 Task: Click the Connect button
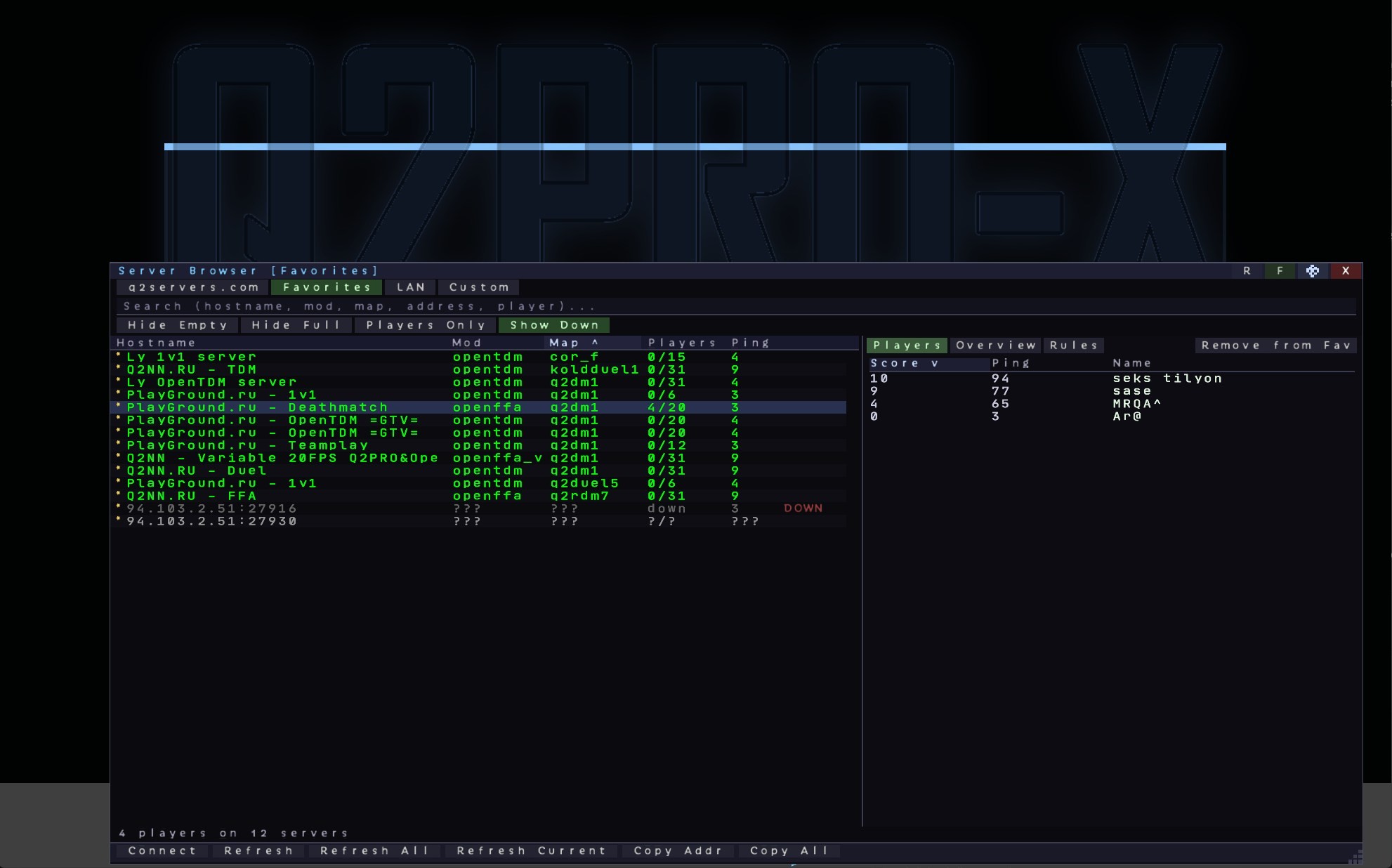[162, 850]
